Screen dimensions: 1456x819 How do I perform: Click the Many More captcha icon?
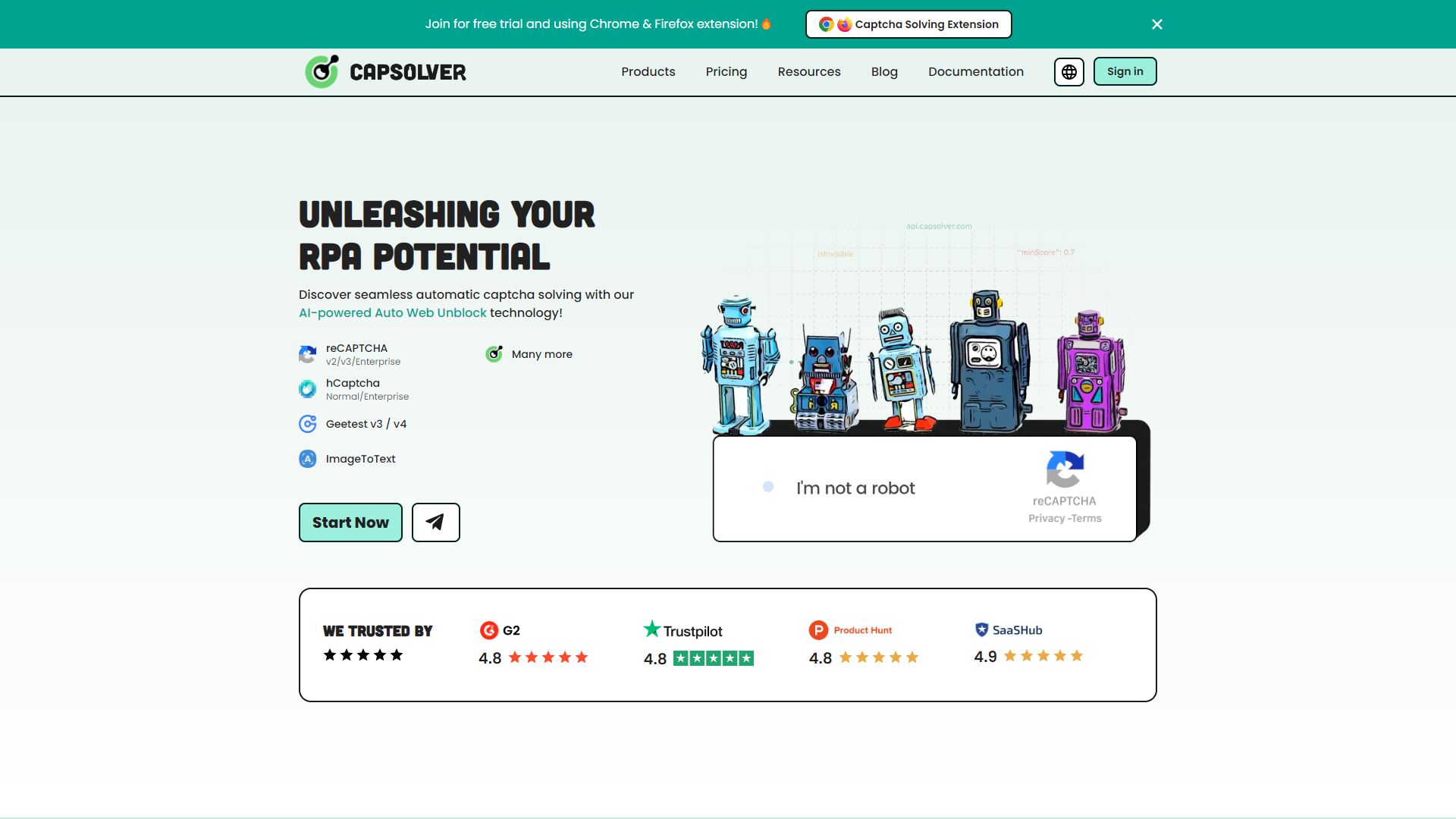494,354
